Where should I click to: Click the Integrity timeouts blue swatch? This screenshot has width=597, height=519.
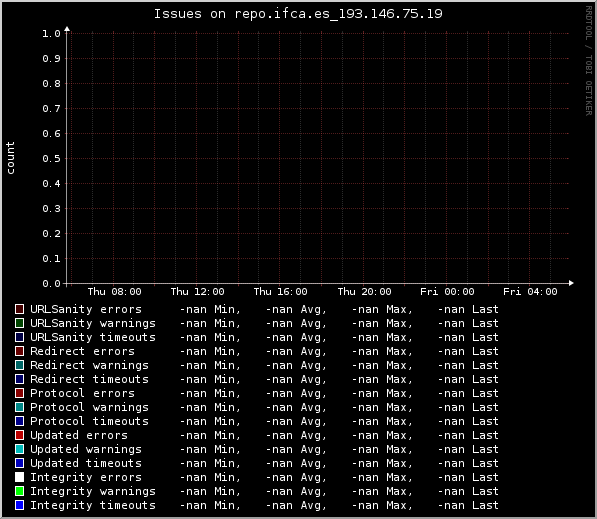click(x=19, y=505)
